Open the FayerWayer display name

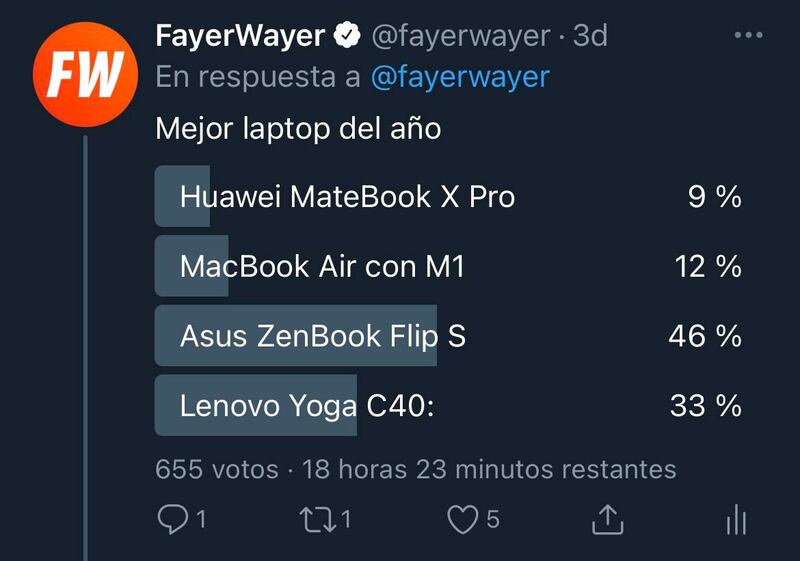click(x=240, y=36)
